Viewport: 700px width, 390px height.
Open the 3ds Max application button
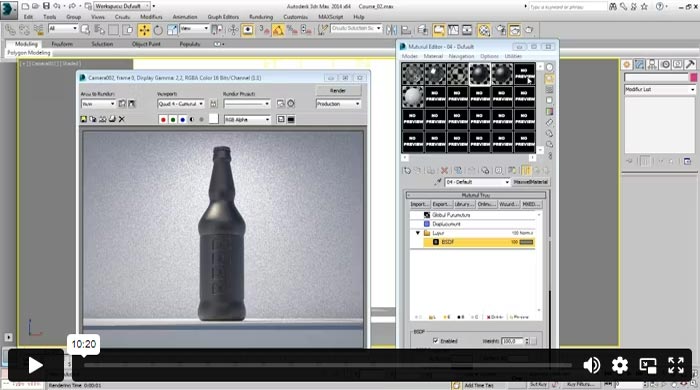(x=8, y=10)
